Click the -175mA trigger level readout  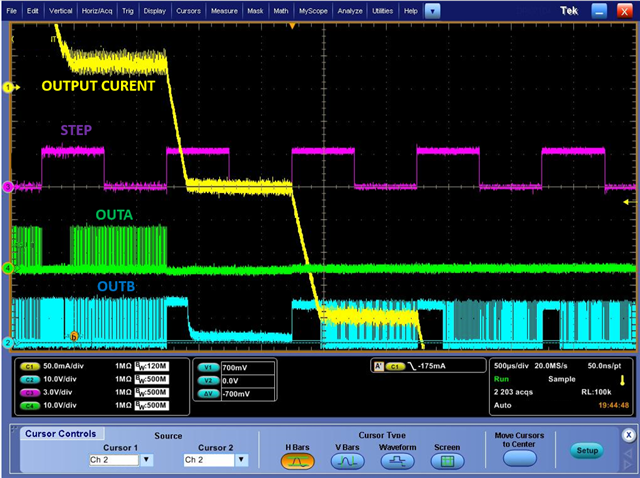[431, 366]
